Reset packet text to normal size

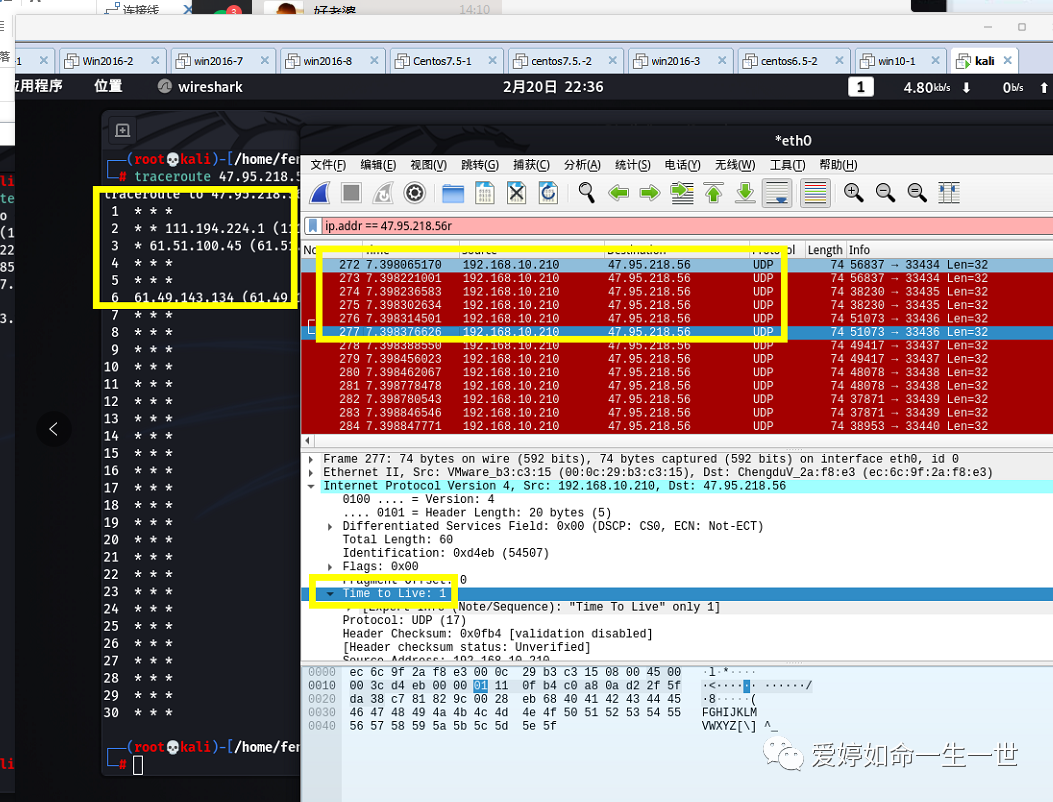pos(917,193)
